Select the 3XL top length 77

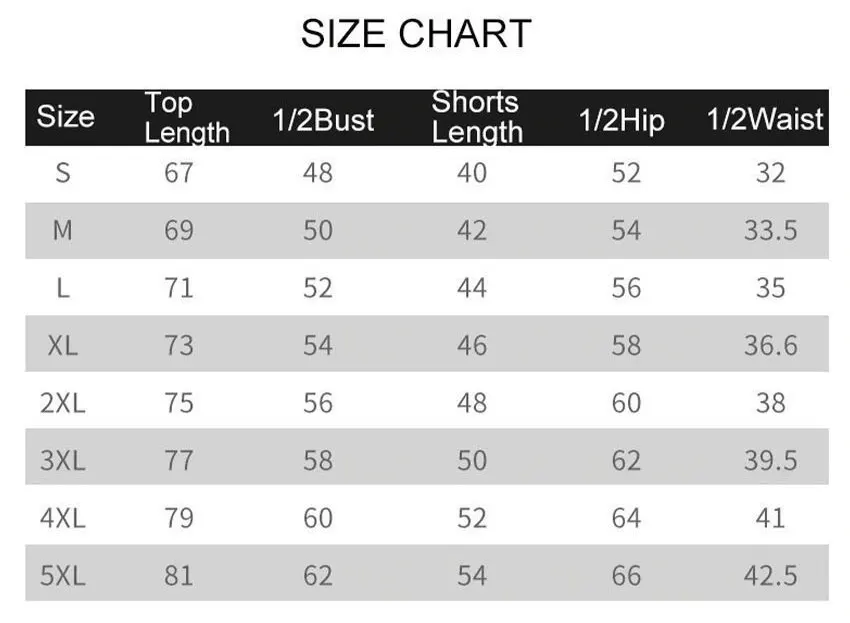pyautogui.click(x=178, y=461)
